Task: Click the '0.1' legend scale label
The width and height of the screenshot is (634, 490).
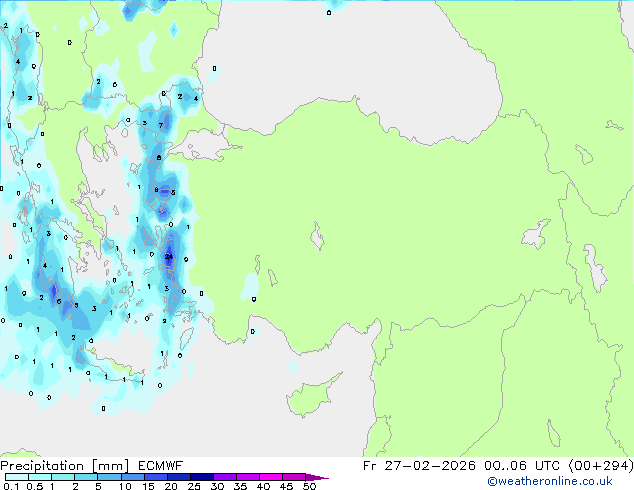Action: coord(11,486)
